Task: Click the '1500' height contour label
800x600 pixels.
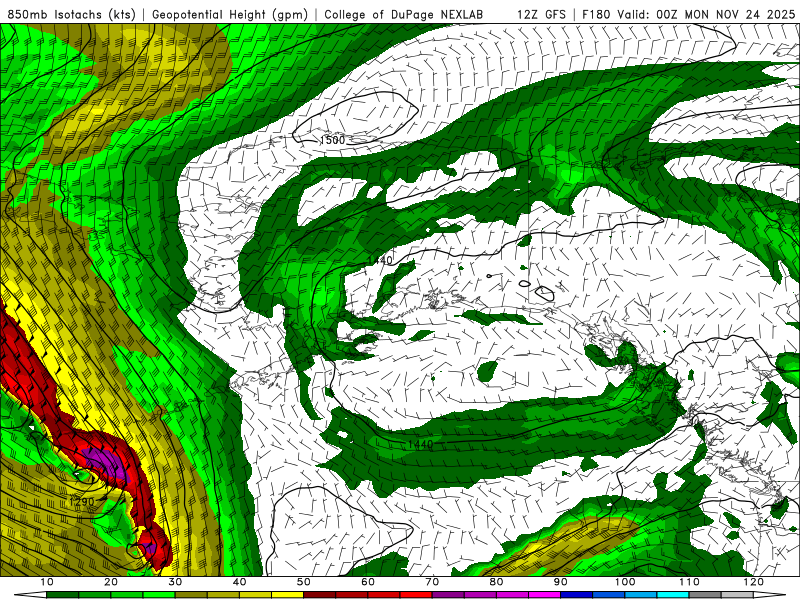Action: click(332, 140)
